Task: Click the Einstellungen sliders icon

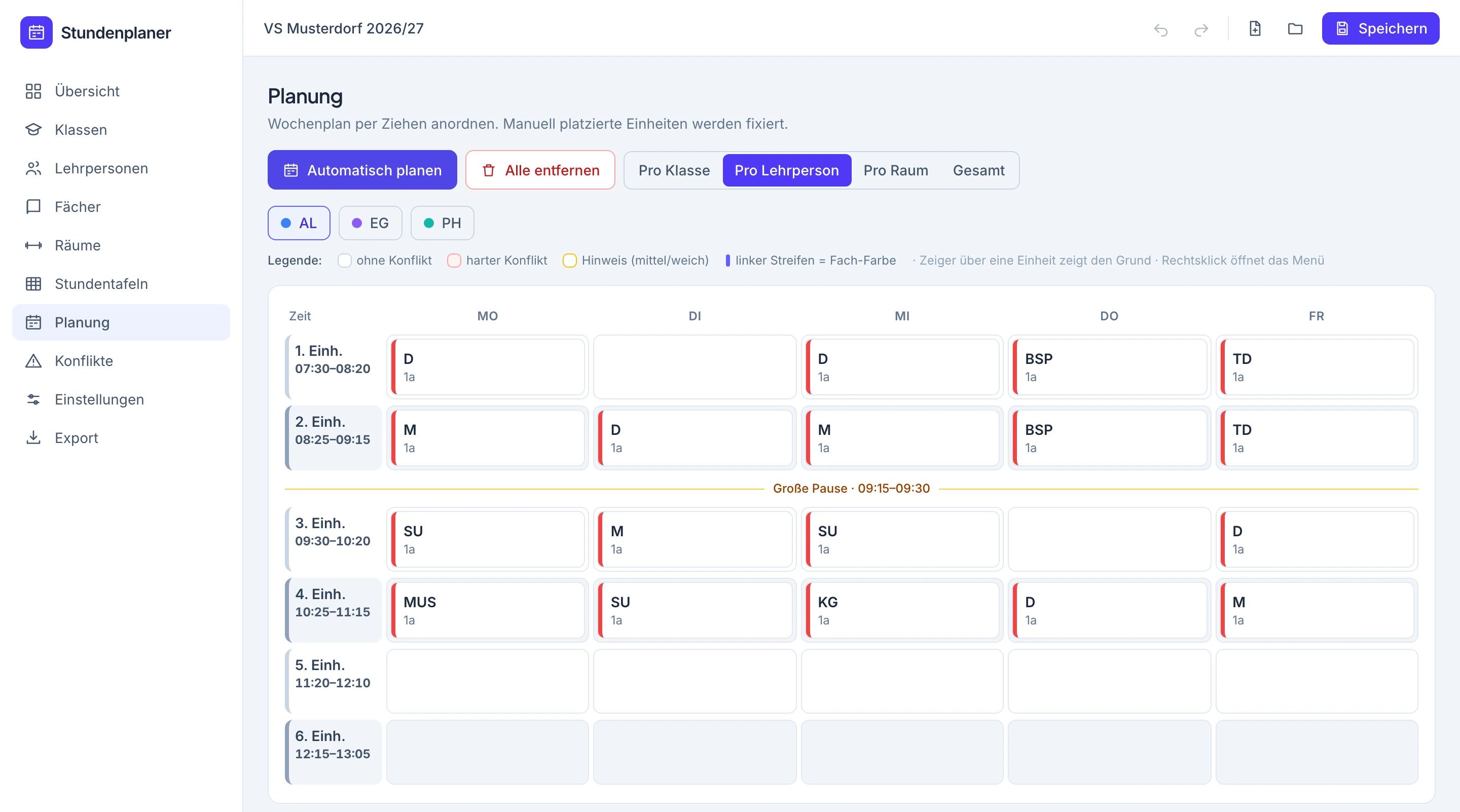Action: click(33, 399)
